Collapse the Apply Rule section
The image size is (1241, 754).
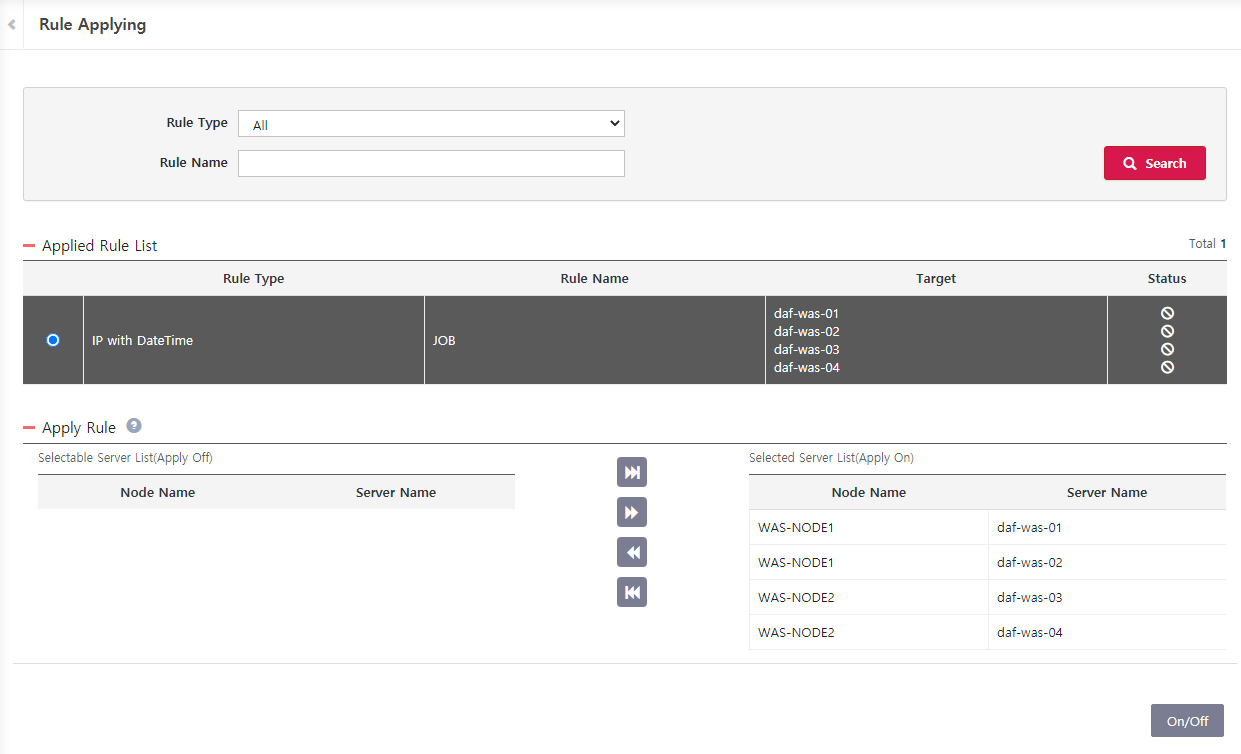(x=31, y=427)
